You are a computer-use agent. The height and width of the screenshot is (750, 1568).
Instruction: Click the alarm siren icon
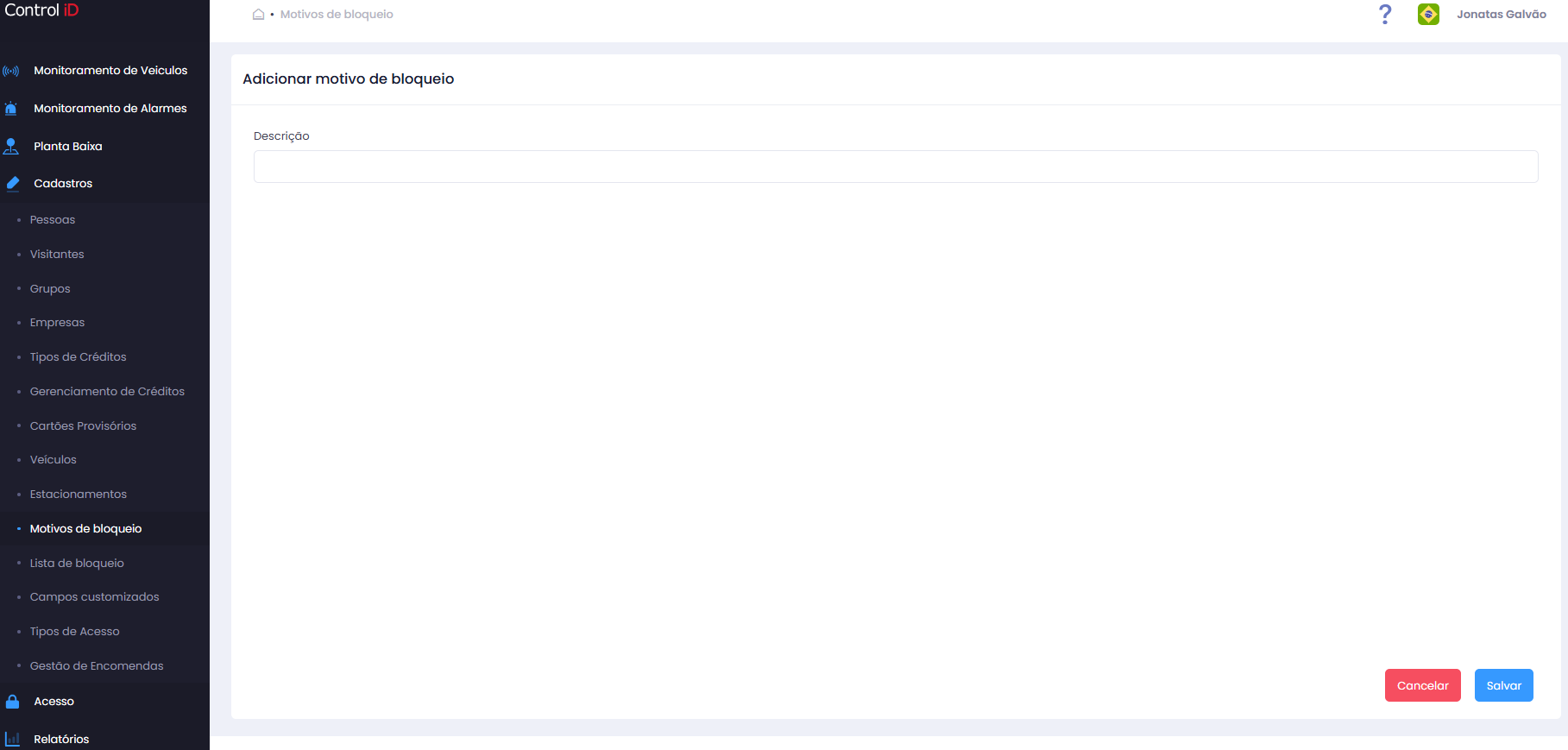pos(11,109)
